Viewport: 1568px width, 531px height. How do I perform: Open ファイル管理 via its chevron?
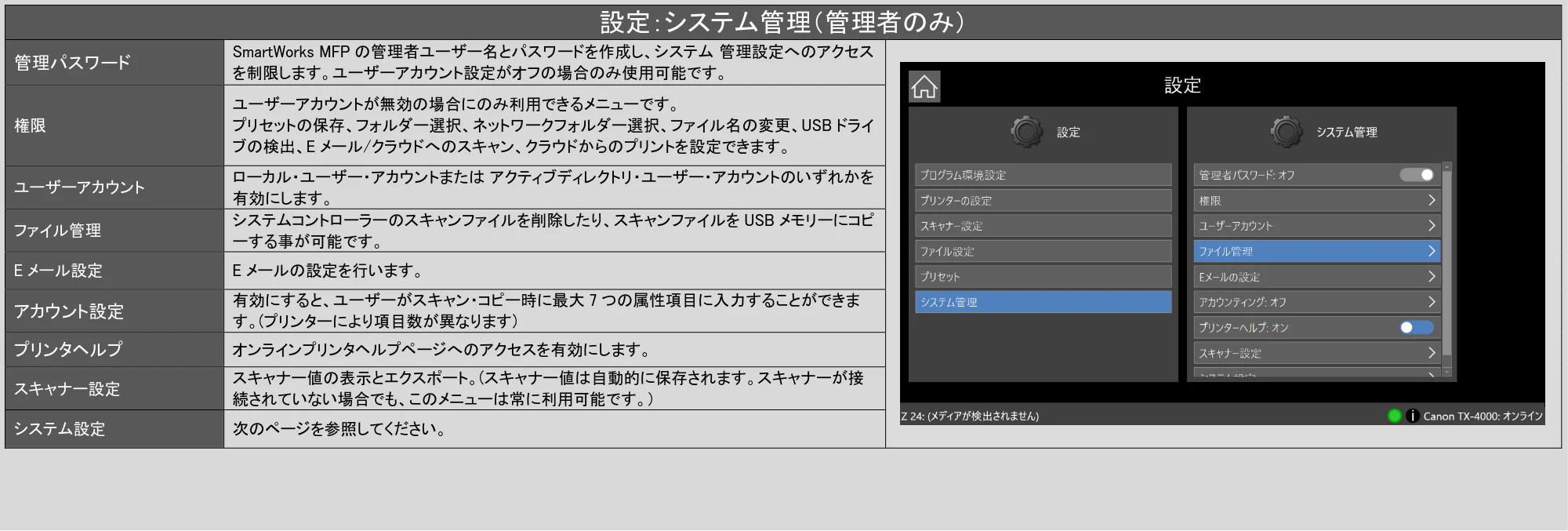[x=1431, y=251]
